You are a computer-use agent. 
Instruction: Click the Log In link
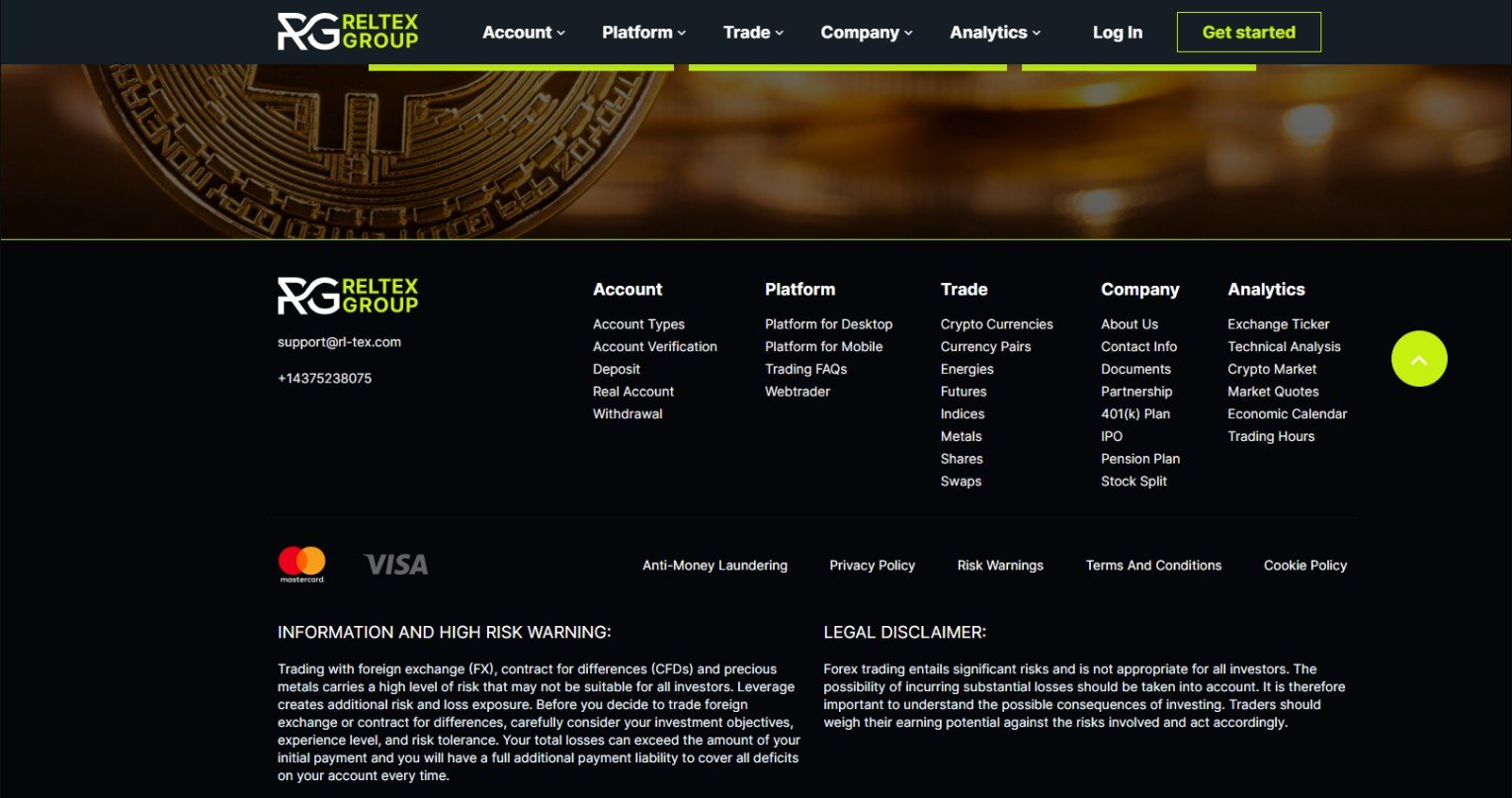click(1118, 33)
